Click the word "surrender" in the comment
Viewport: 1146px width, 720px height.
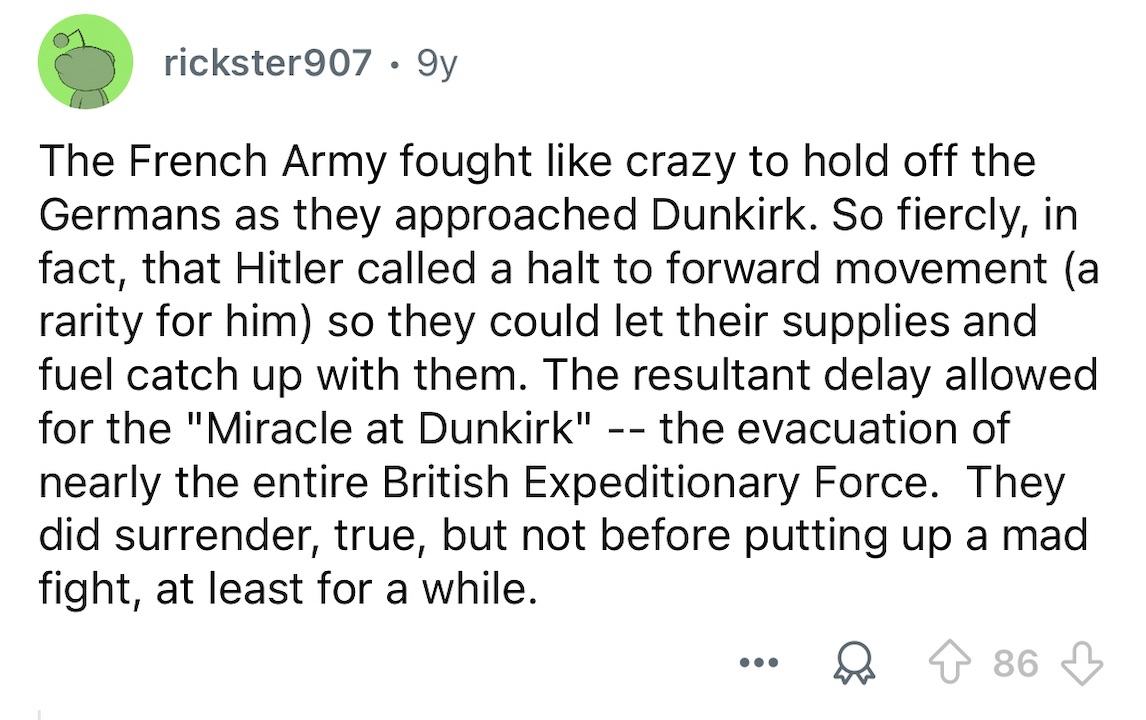pyautogui.click(x=217, y=537)
